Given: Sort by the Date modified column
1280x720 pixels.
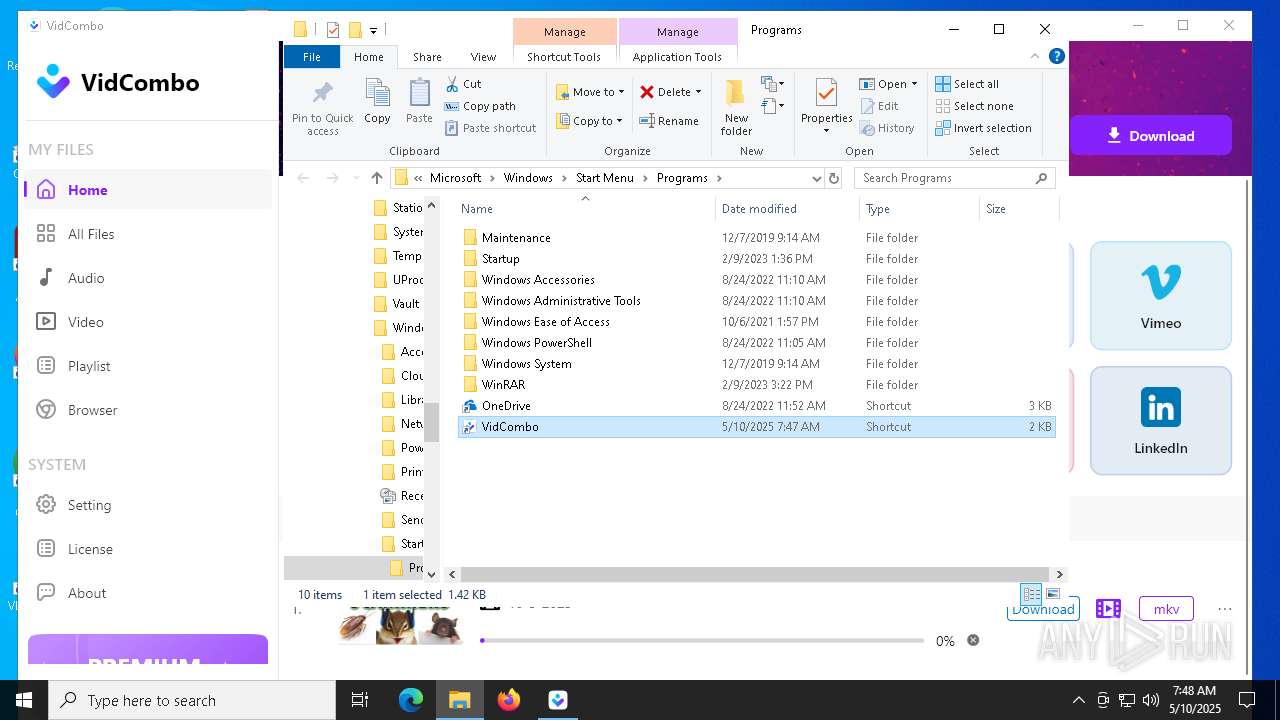Looking at the screenshot, I should click(787, 209).
